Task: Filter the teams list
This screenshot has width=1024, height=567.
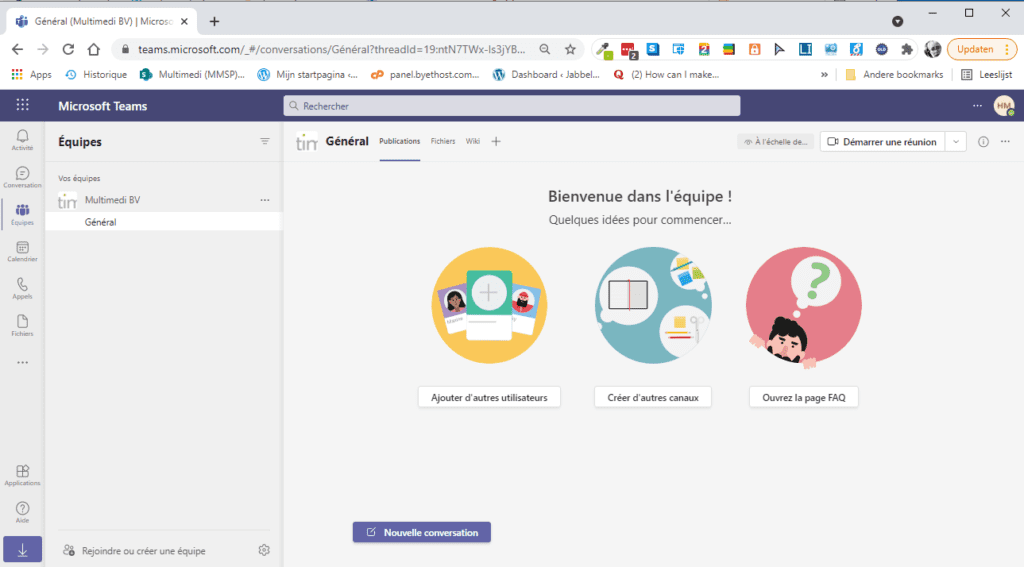Action: tap(264, 141)
